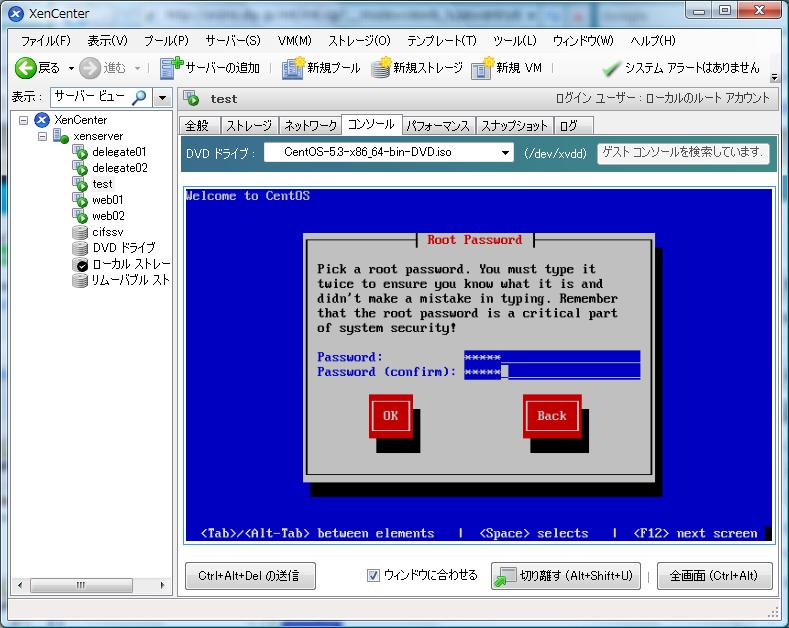789x628 pixels.
Task: Select the web02 label in the tree
Action: (x=108, y=216)
